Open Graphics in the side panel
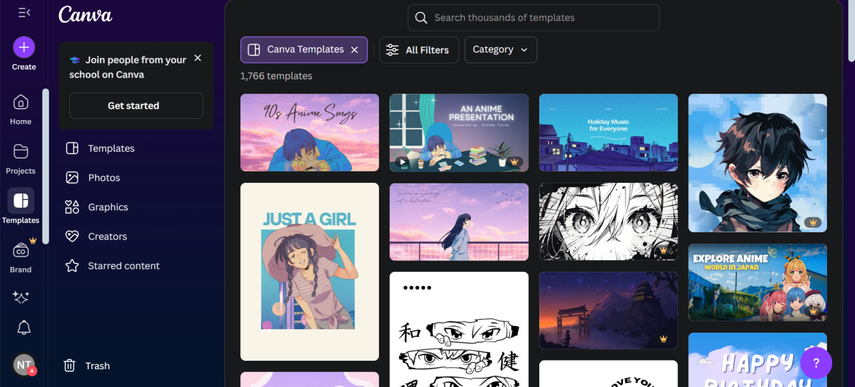Image resolution: width=855 pixels, height=387 pixels. point(97,207)
